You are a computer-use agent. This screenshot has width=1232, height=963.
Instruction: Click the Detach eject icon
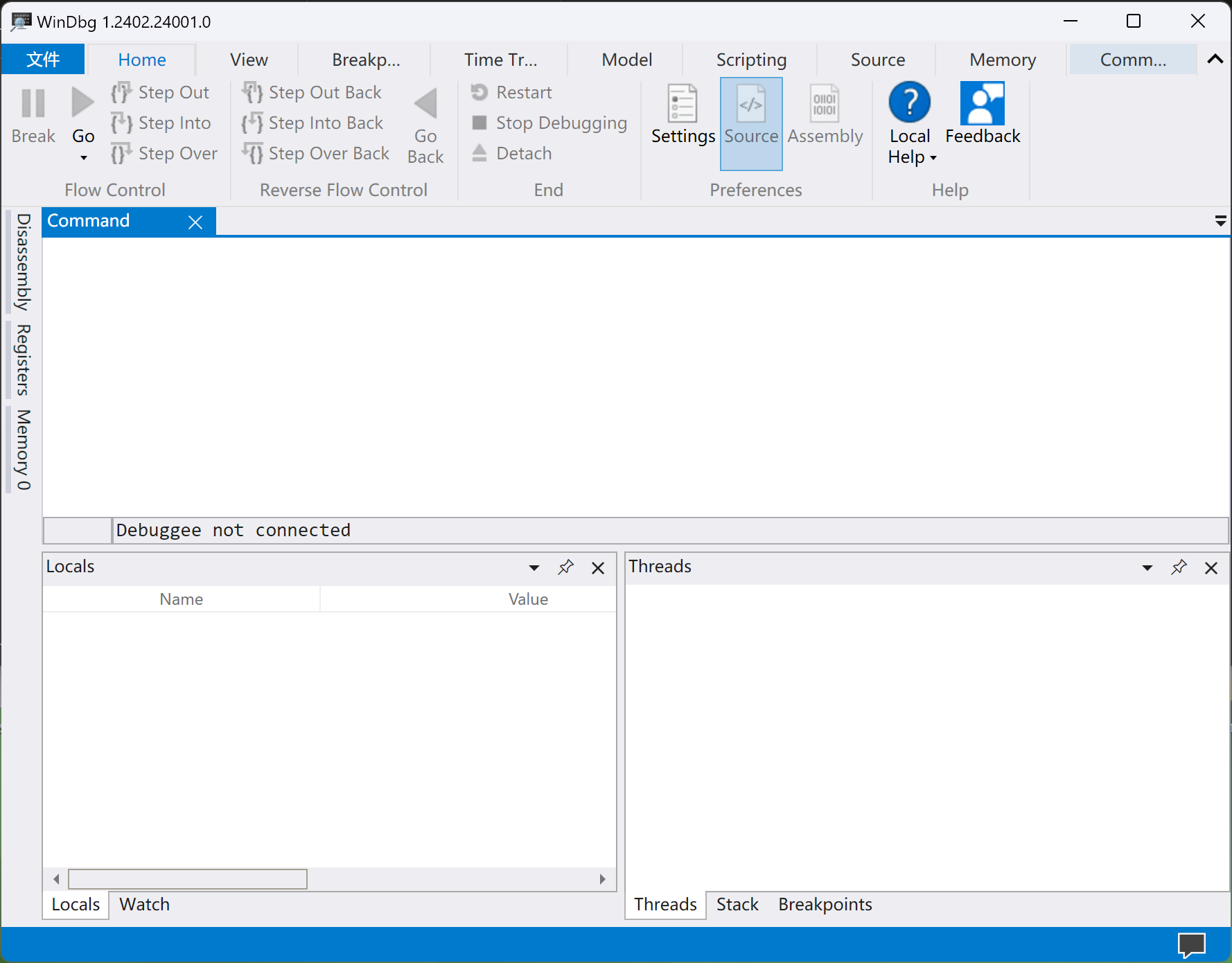pyautogui.click(x=479, y=152)
